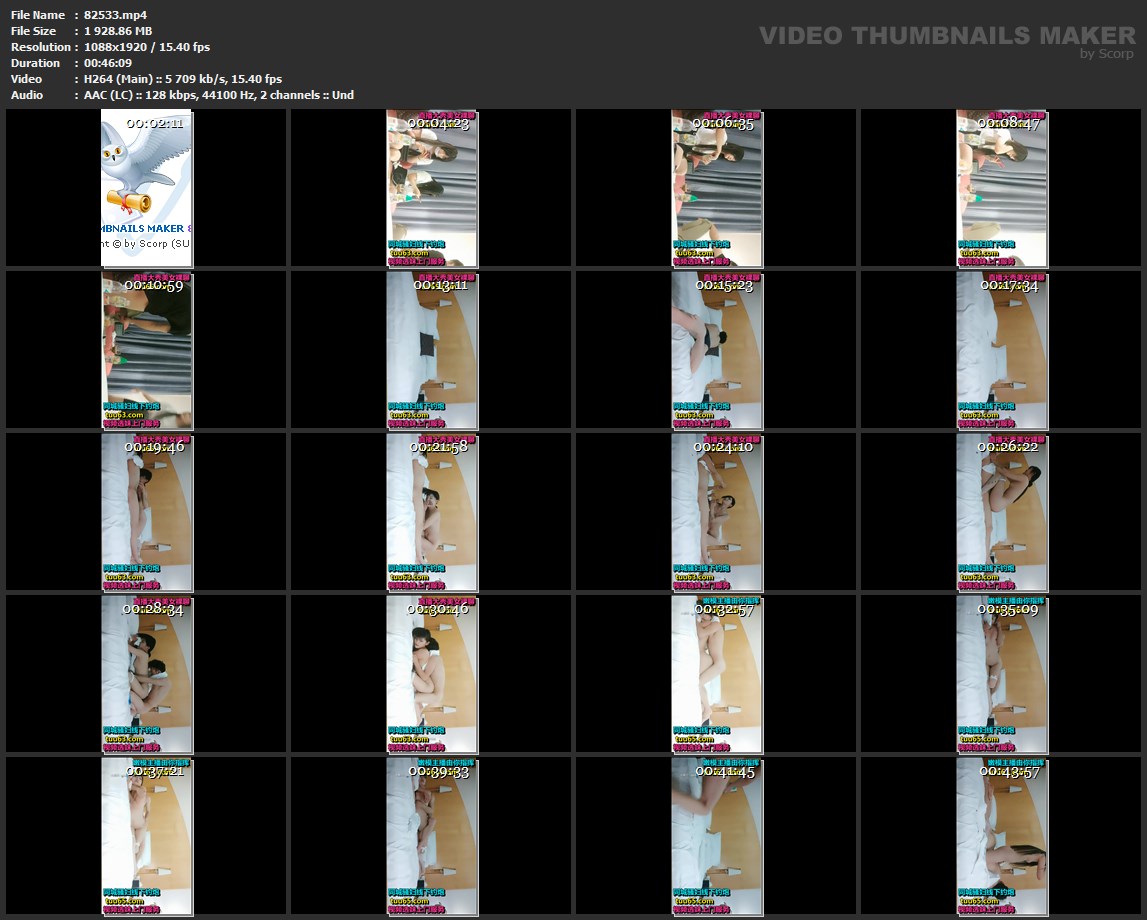
Task: Select the last thumbnail at 00:43:57
Action: [x=1002, y=836]
